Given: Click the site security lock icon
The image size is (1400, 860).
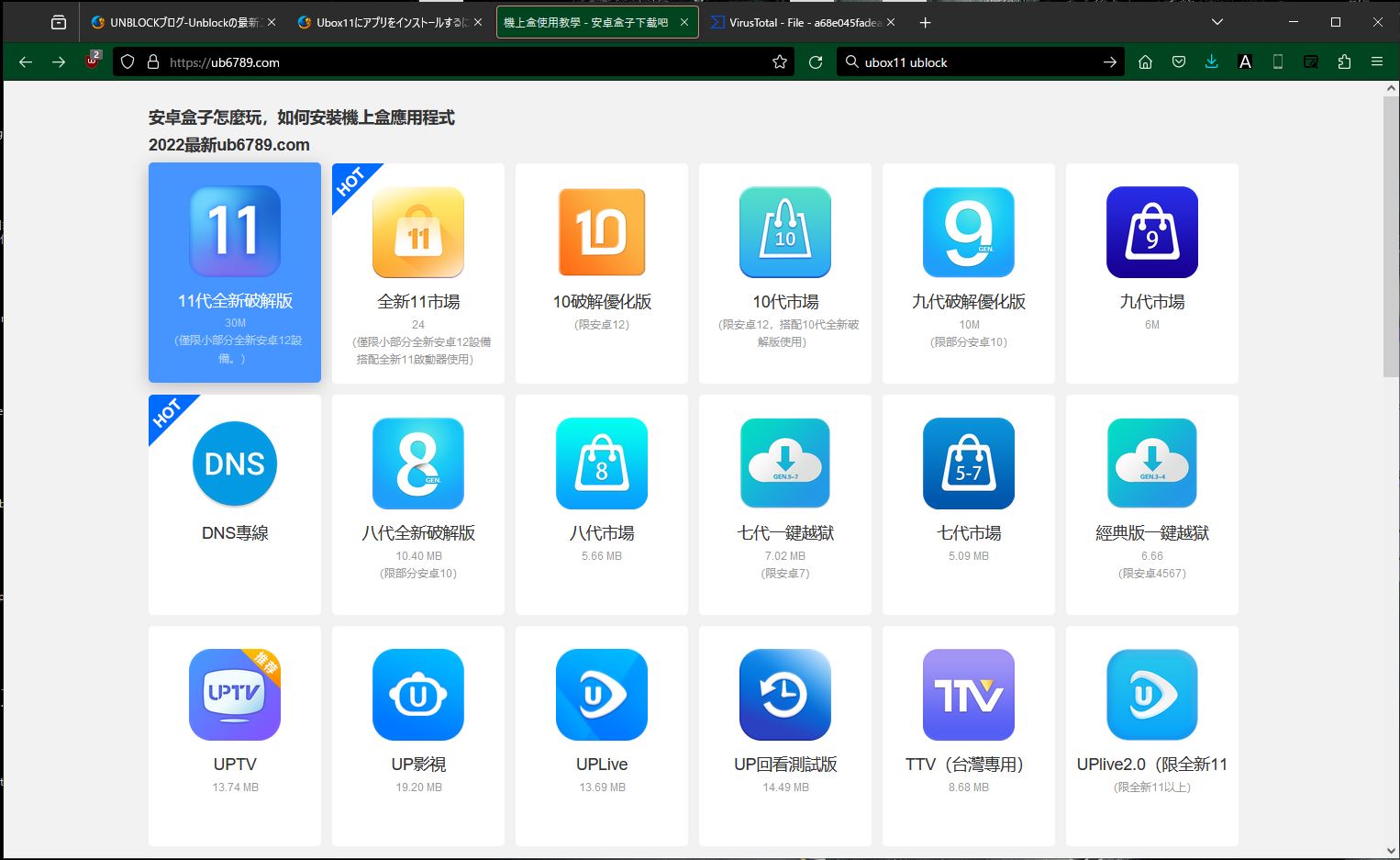Looking at the screenshot, I should pos(153,62).
